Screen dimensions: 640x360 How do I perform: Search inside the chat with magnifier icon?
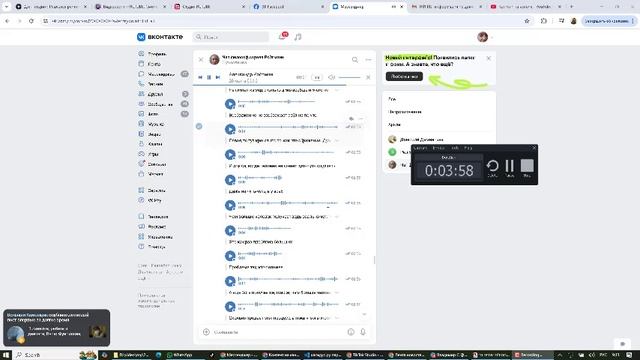[x=355, y=60]
